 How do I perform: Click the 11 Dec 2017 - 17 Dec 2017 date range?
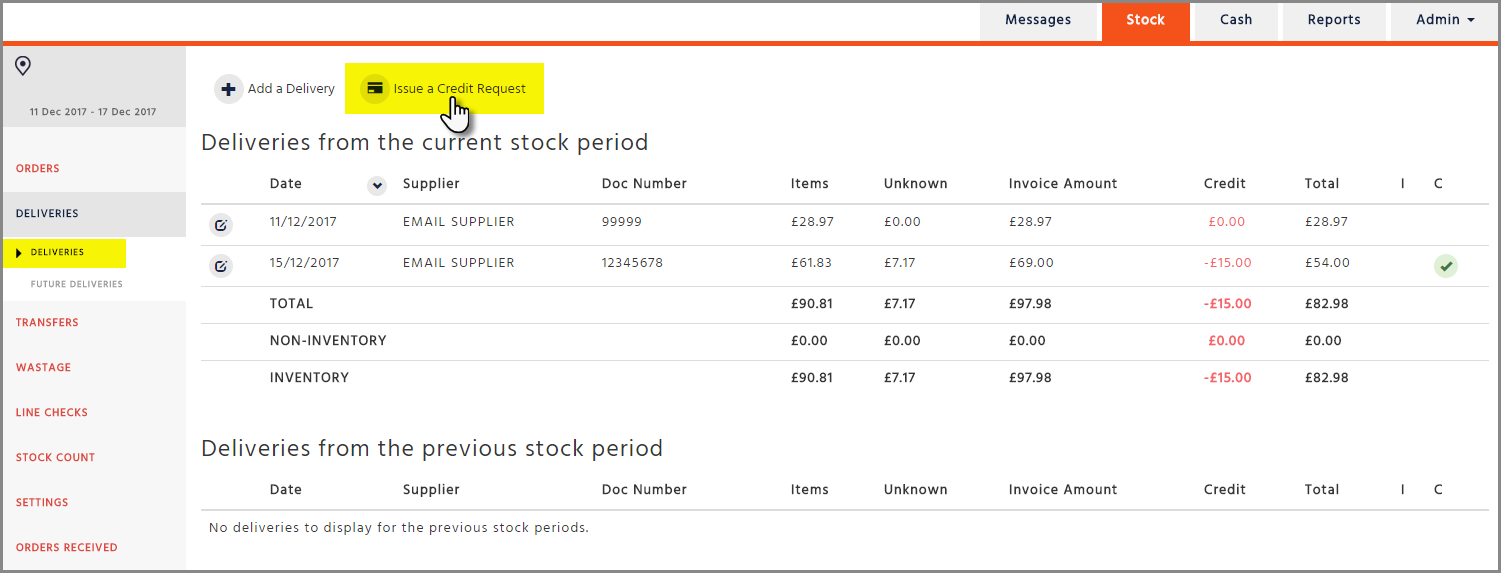(x=93, y=112)
